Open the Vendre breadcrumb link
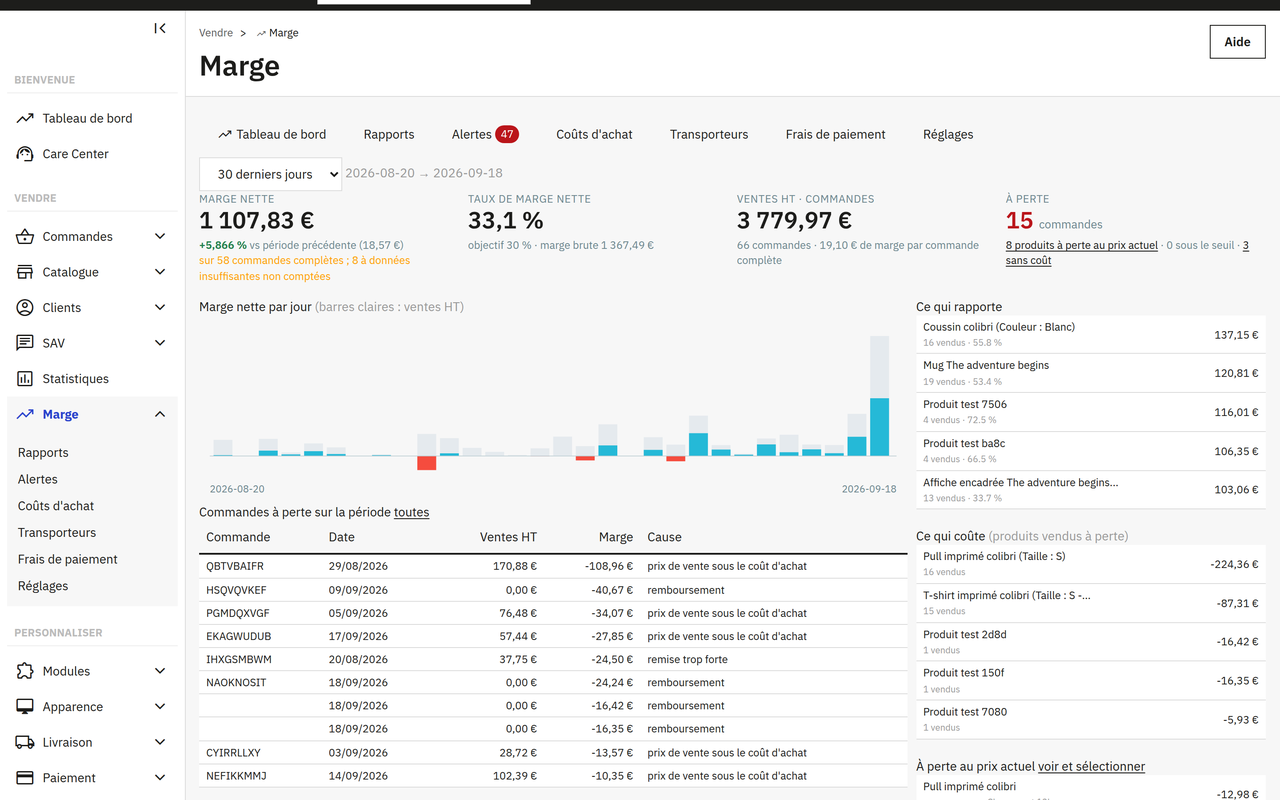Viewport: 1280px width, 800px height. (x=216, y=33)
